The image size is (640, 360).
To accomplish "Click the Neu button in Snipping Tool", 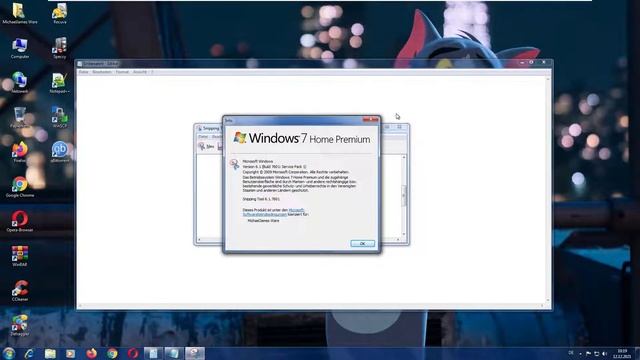I will [x=207, y=146].
